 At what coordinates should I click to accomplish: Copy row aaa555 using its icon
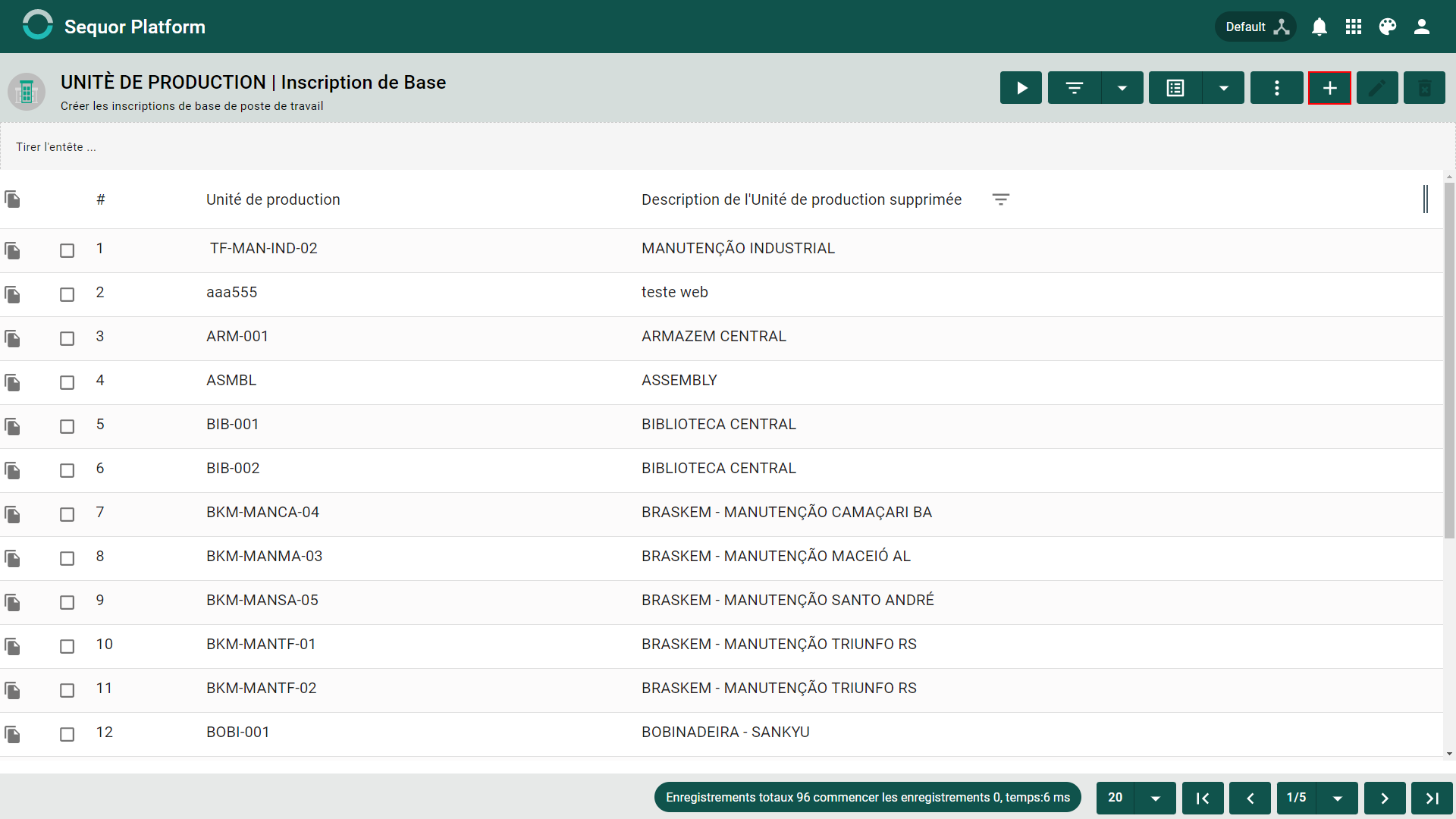click(12, 294)
